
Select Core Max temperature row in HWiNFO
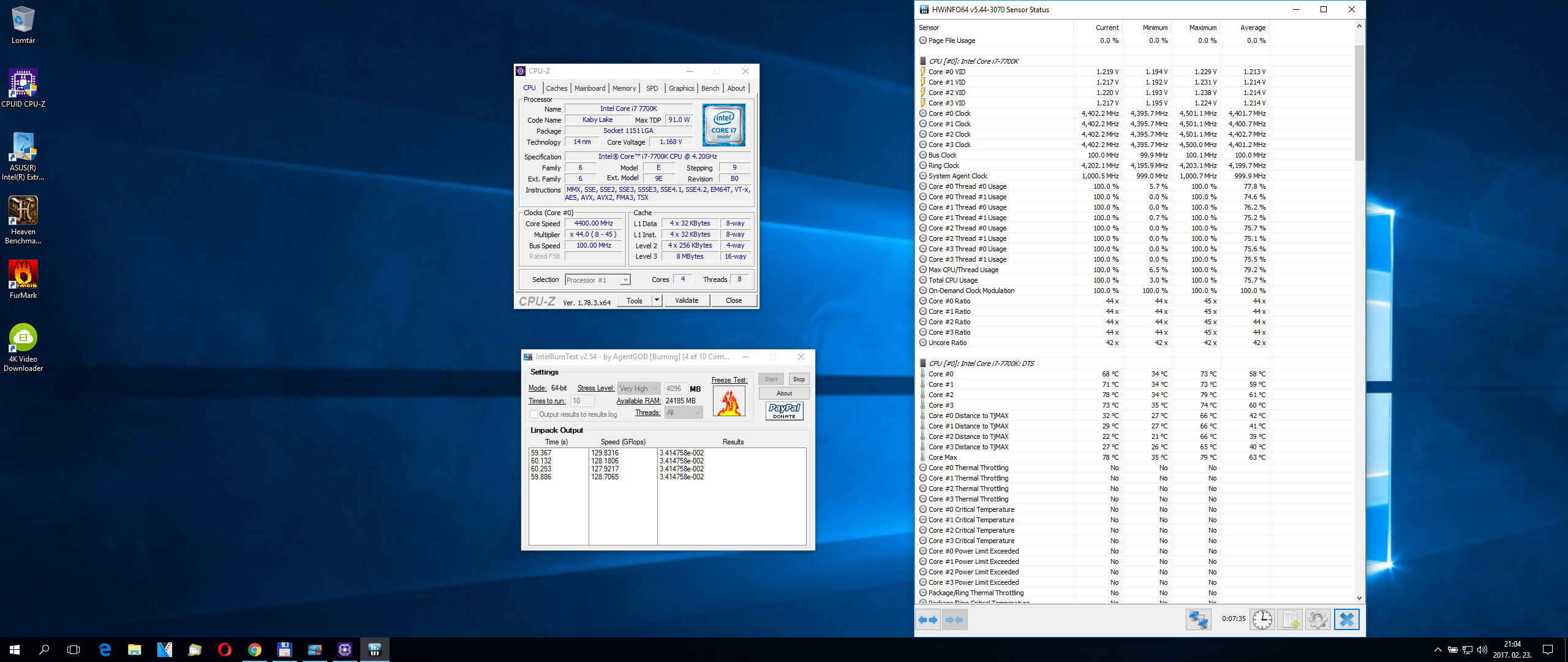(1094, 457)
